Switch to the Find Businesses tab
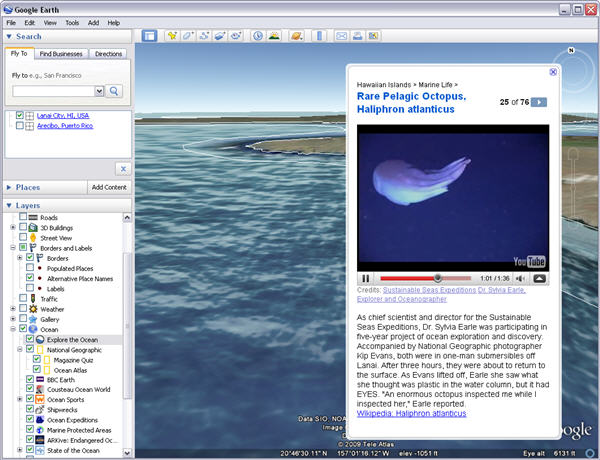The image size is (600, 460). click(62, 54)
